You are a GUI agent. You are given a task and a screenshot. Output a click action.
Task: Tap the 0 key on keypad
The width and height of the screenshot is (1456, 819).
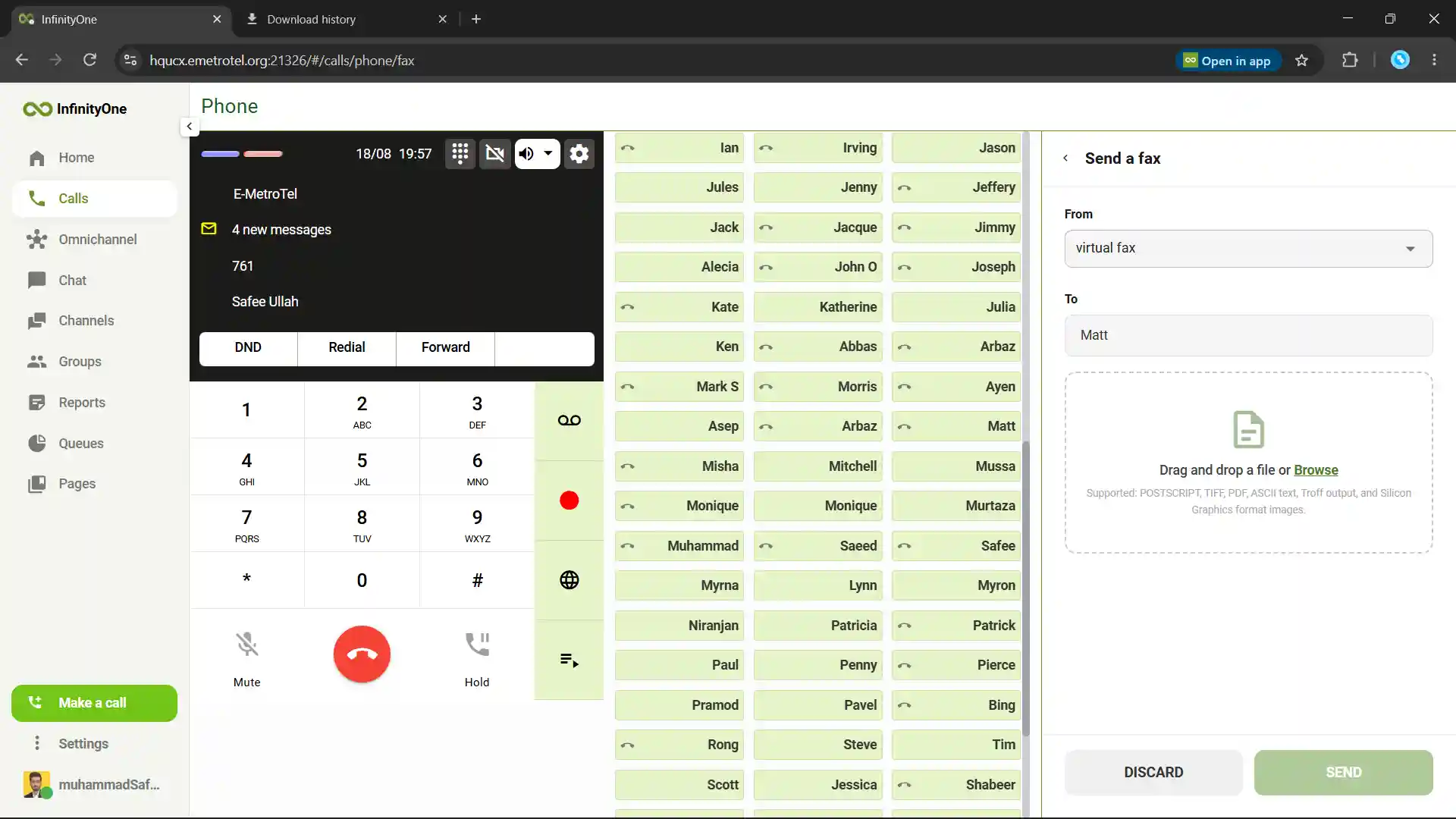362,580
